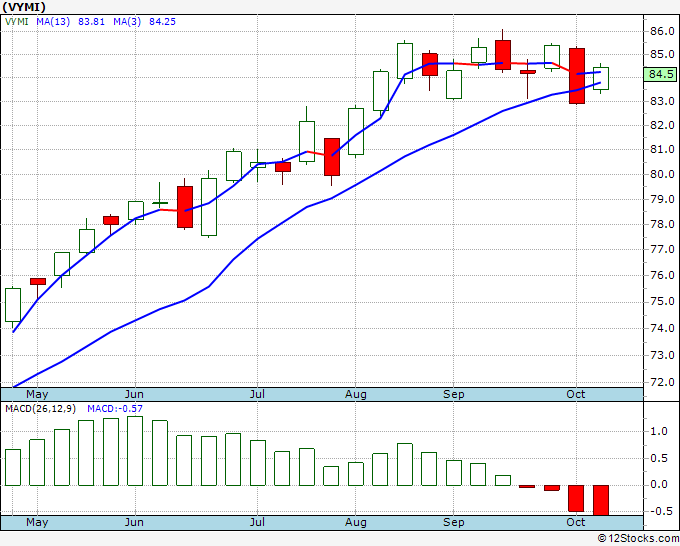Click the 74.0 price axis label

[662, 328]
